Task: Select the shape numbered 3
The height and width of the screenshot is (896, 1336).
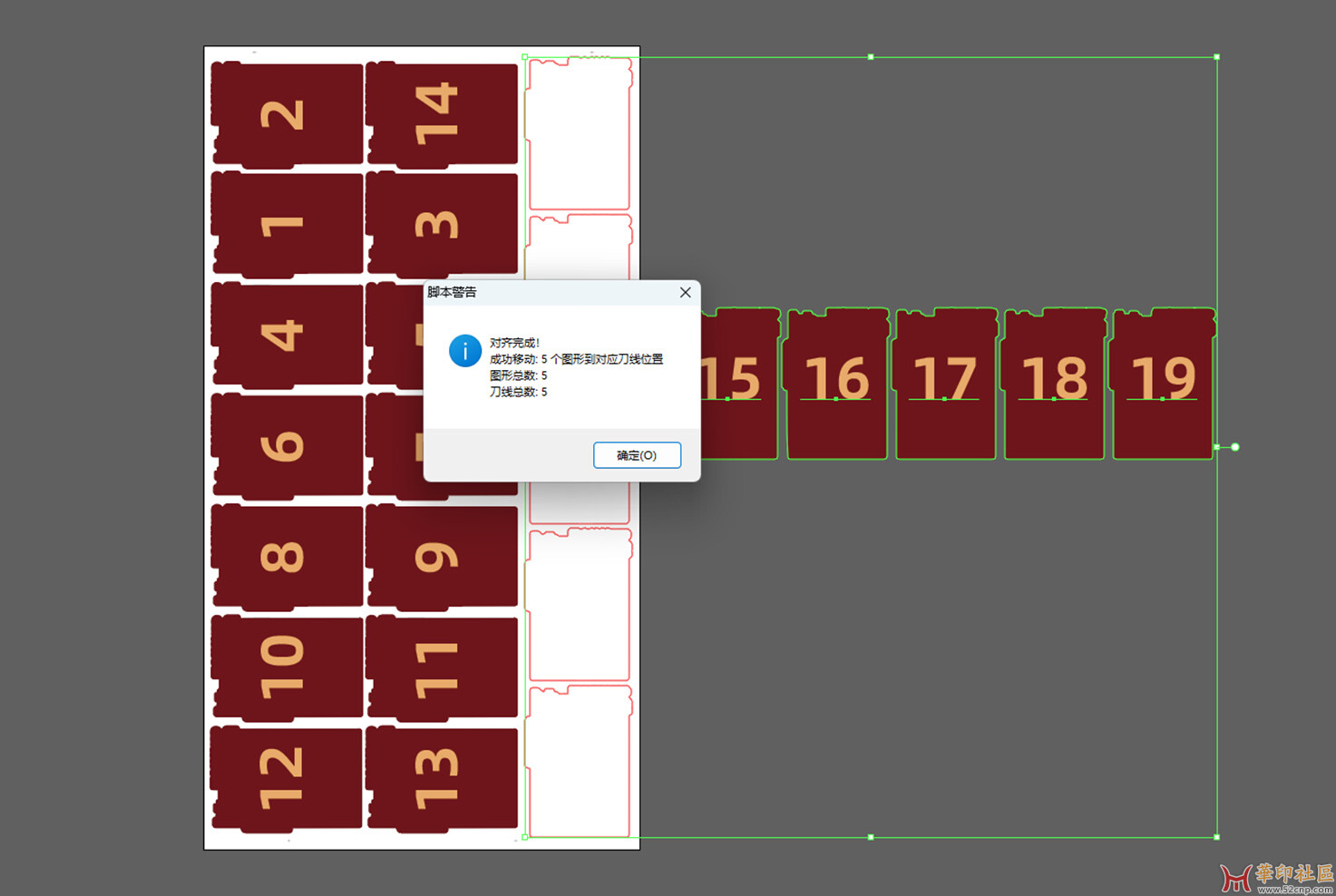Action: pos(442,224)
